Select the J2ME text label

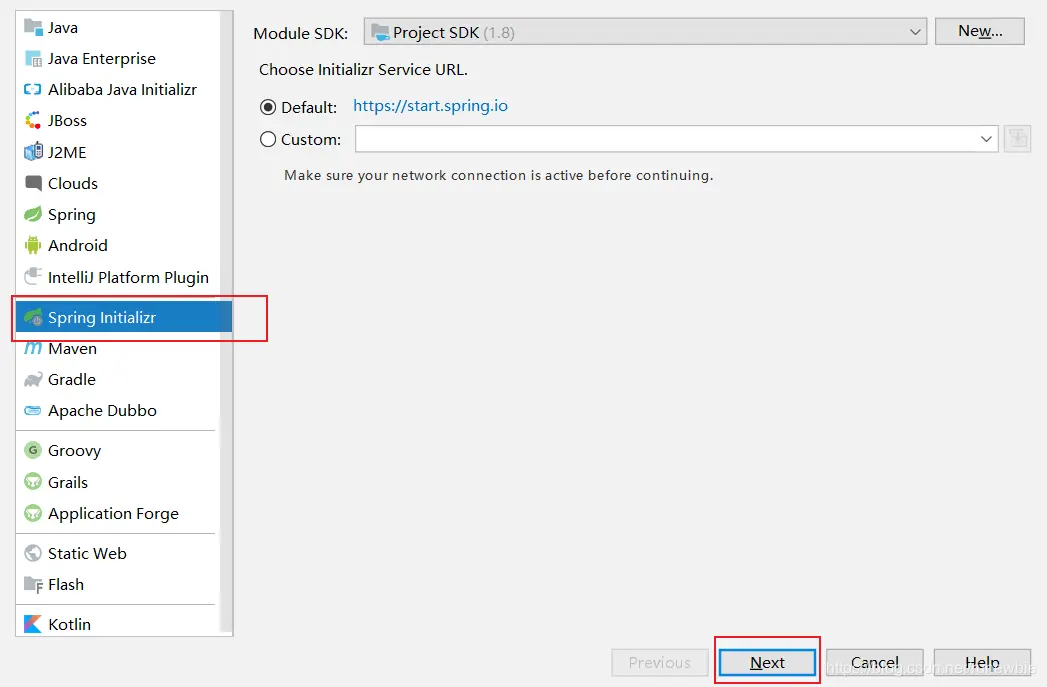67,152
